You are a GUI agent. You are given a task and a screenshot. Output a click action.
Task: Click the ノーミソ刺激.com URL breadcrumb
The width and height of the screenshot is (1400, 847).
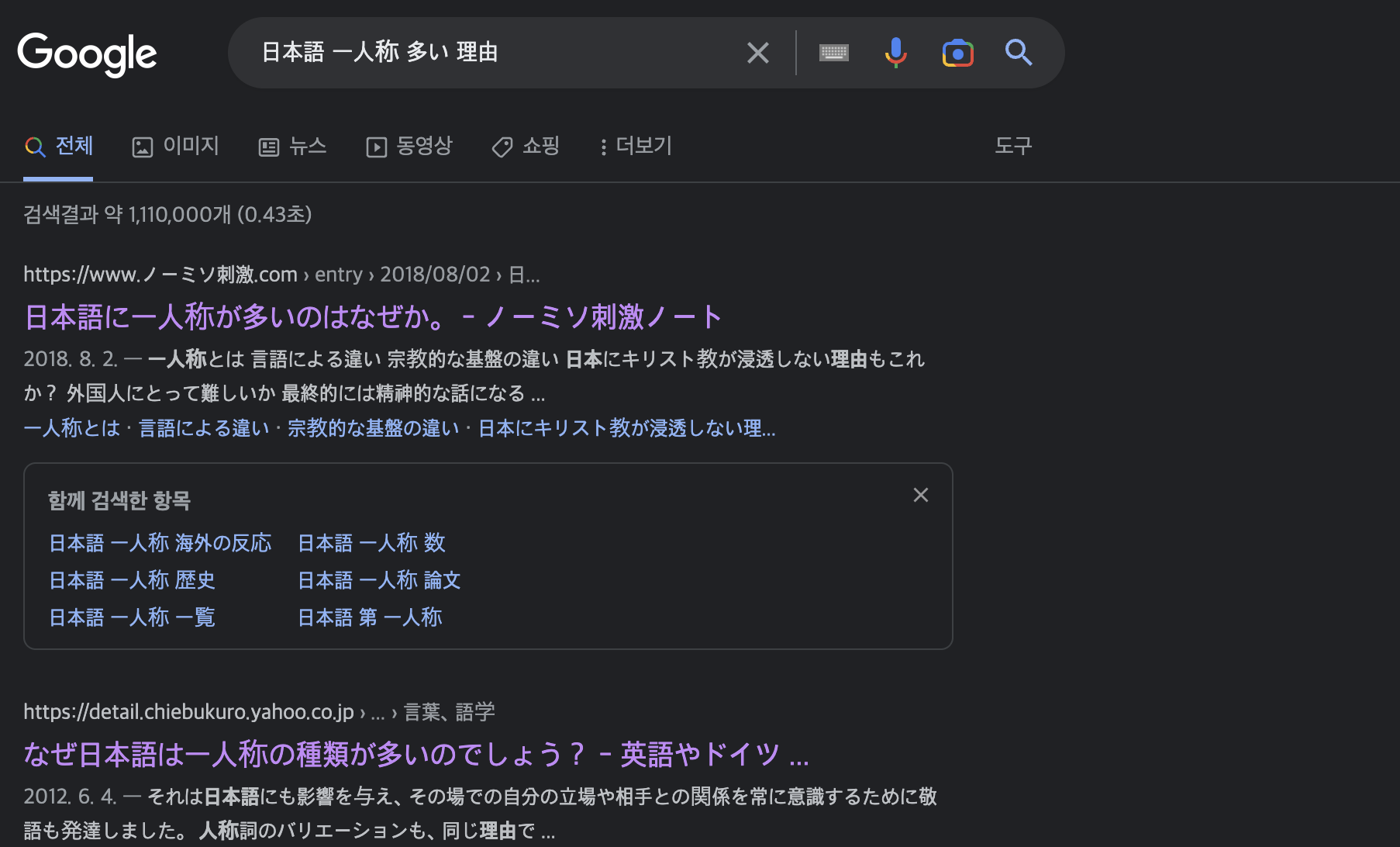tap(281, 275)
